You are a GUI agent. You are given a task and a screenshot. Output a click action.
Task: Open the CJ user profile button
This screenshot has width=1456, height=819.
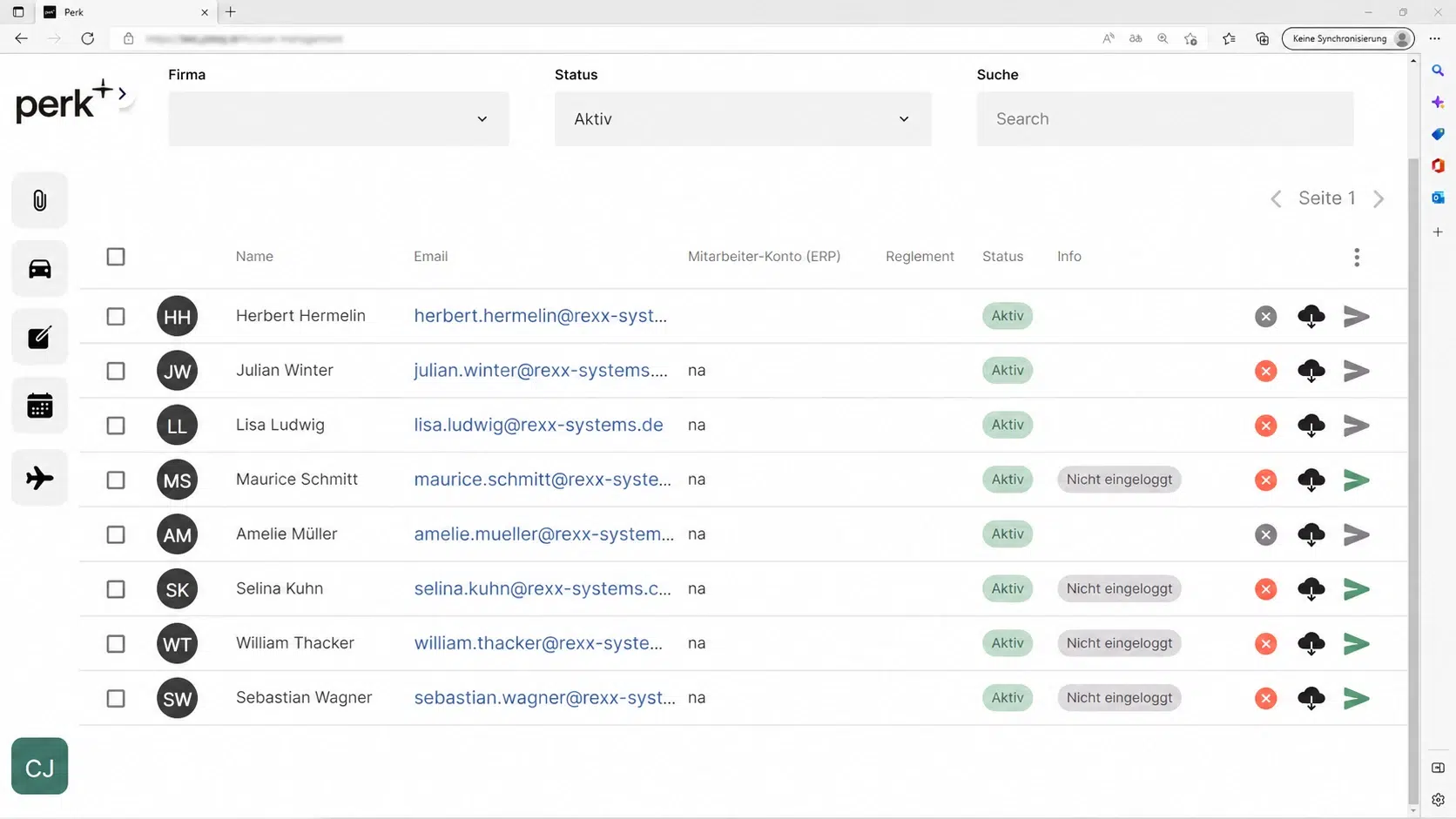coord(39,766)
